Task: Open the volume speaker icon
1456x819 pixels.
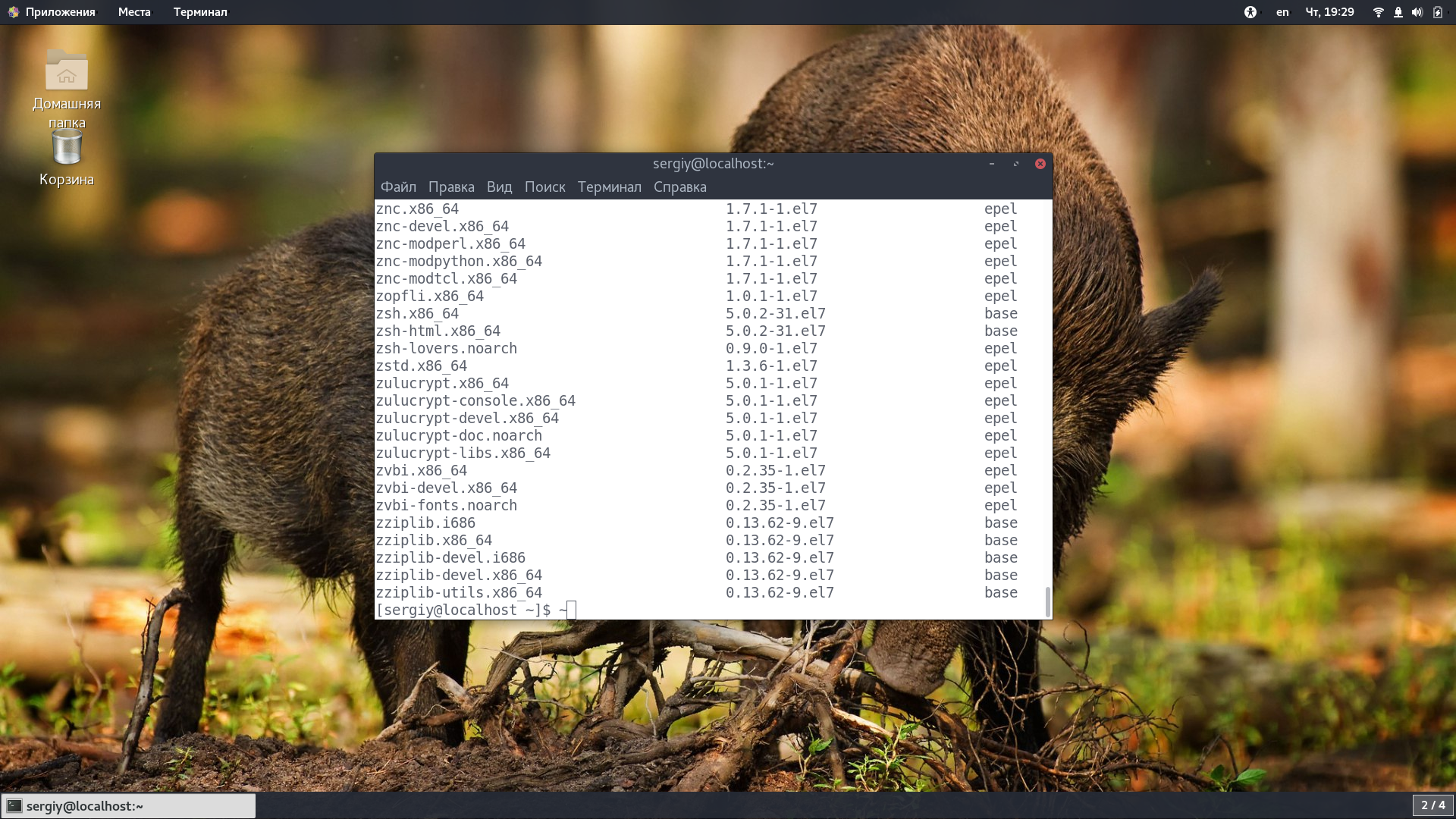Action: pyautogui.click(x=1417, y=12)
